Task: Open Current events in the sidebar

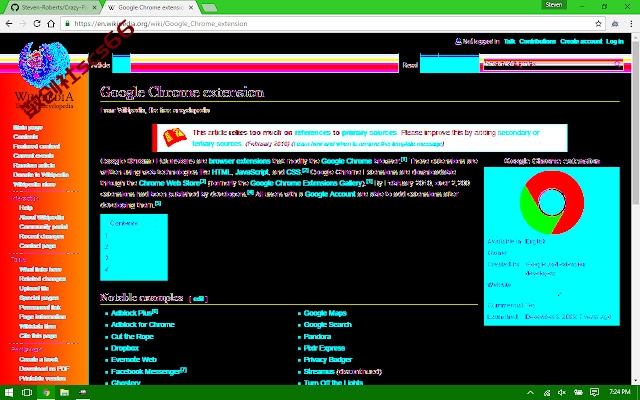Action: click(x=33, y=156)
